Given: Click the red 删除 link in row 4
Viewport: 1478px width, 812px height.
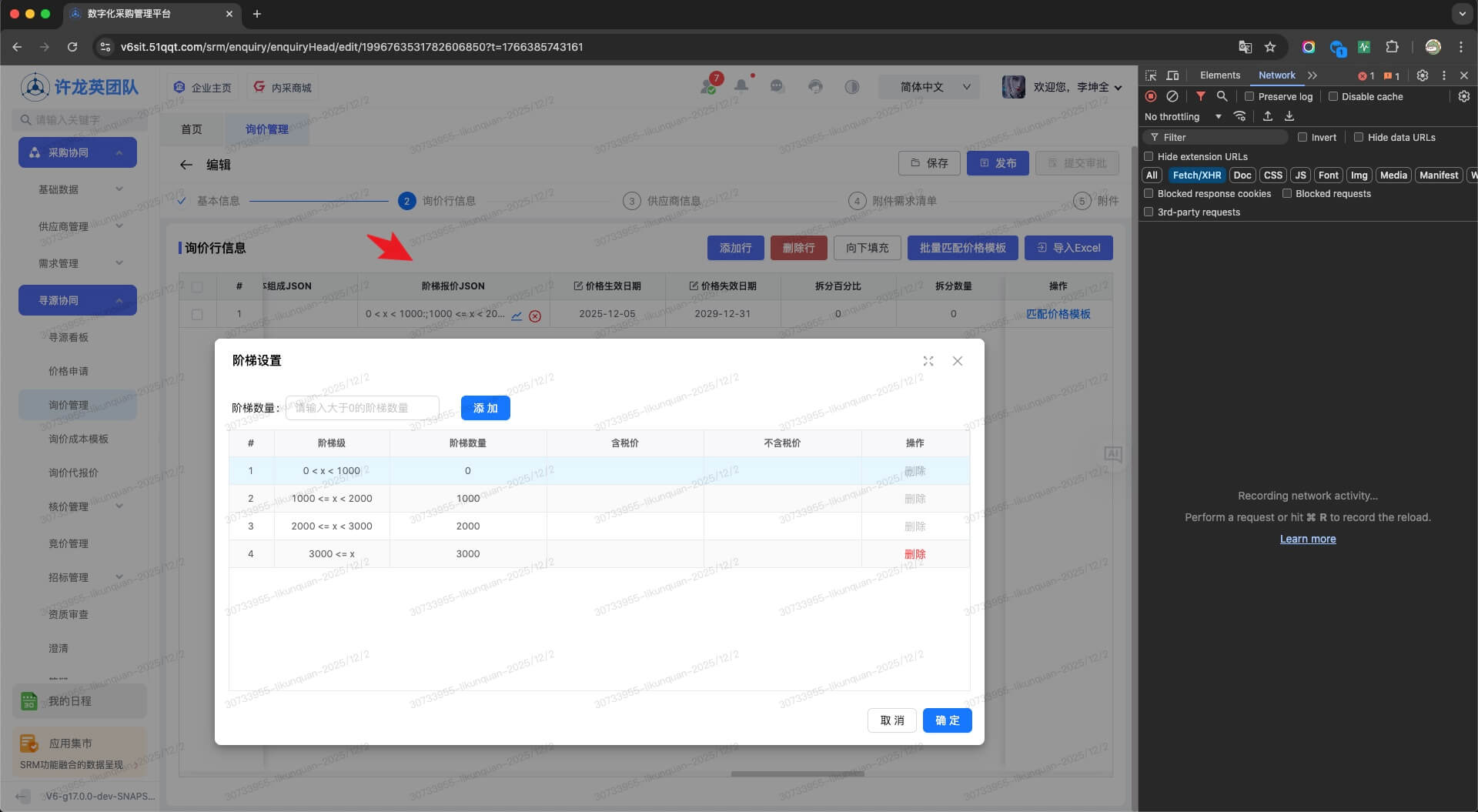Looking at the screenshot, I should 915,554.
